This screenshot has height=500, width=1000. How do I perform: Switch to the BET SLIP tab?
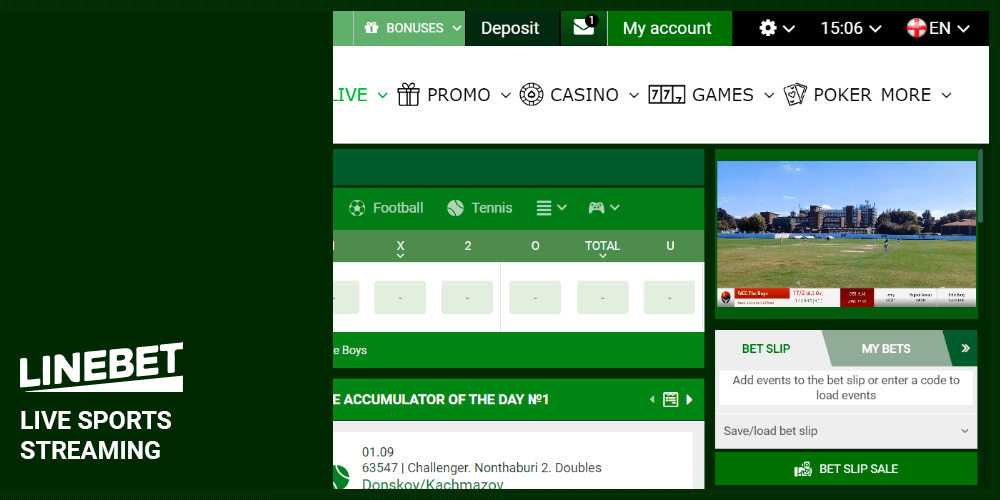(766, 349)
